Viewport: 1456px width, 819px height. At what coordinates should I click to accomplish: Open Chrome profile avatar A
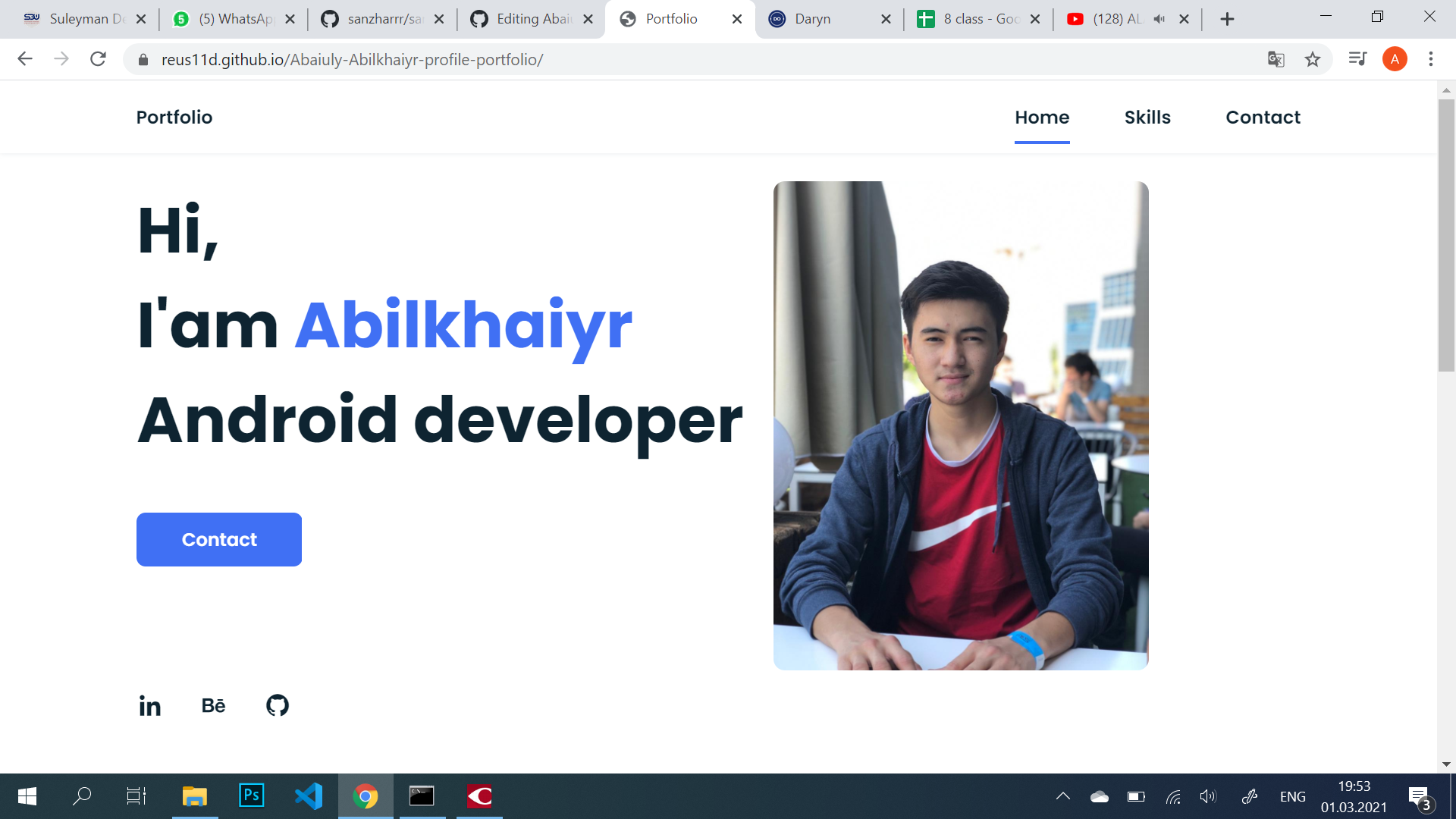pyautogui.click(x=1394, y=59)
